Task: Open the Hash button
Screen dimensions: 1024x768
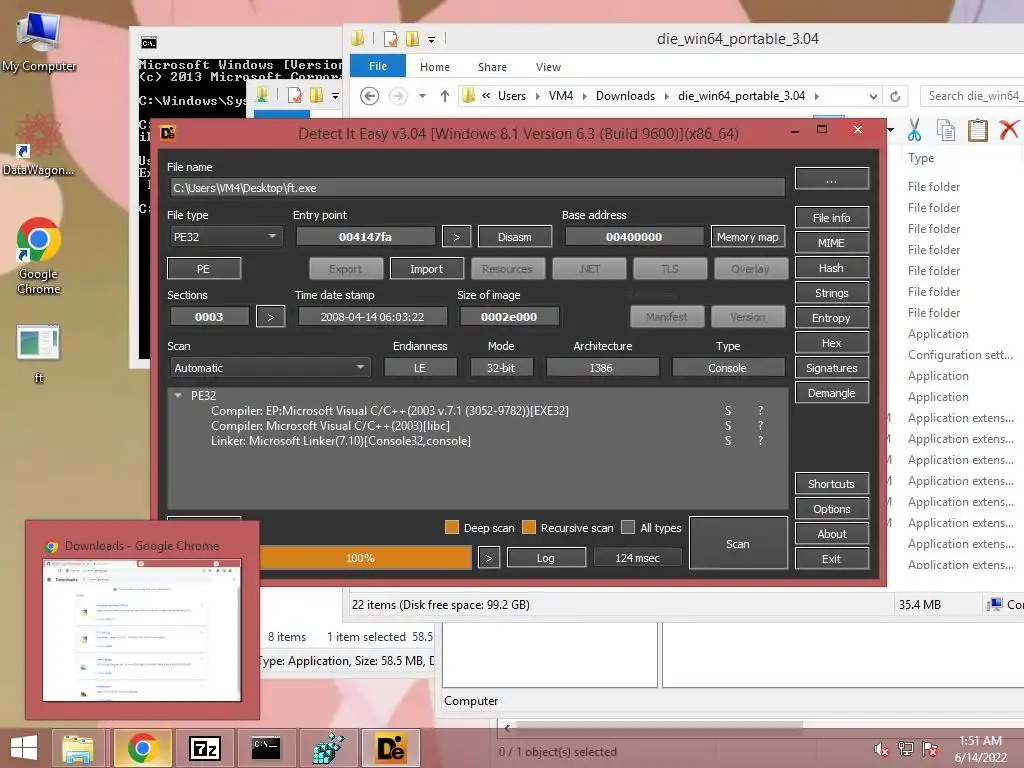Action: 831,268
